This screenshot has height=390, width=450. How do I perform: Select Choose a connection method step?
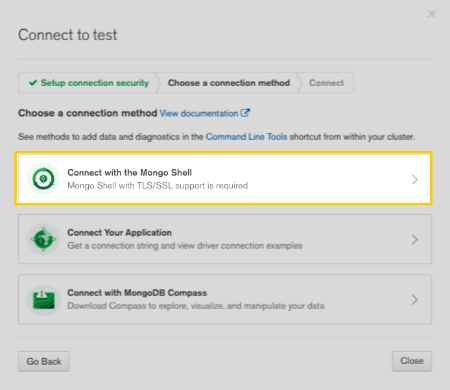229,83
